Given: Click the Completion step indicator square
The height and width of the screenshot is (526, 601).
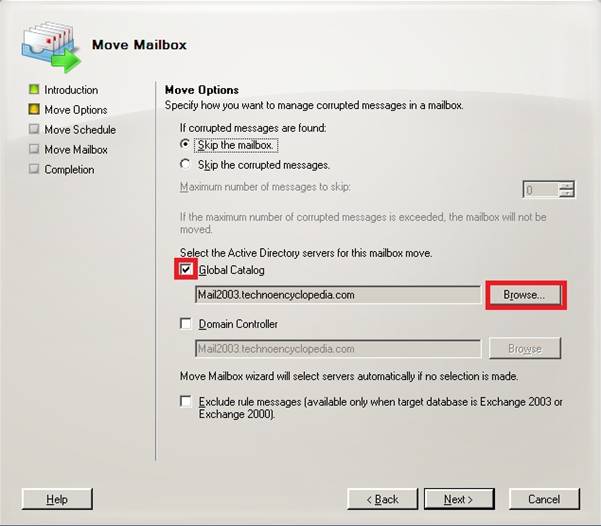Looking at the screenshot, I should pos(34,169).
